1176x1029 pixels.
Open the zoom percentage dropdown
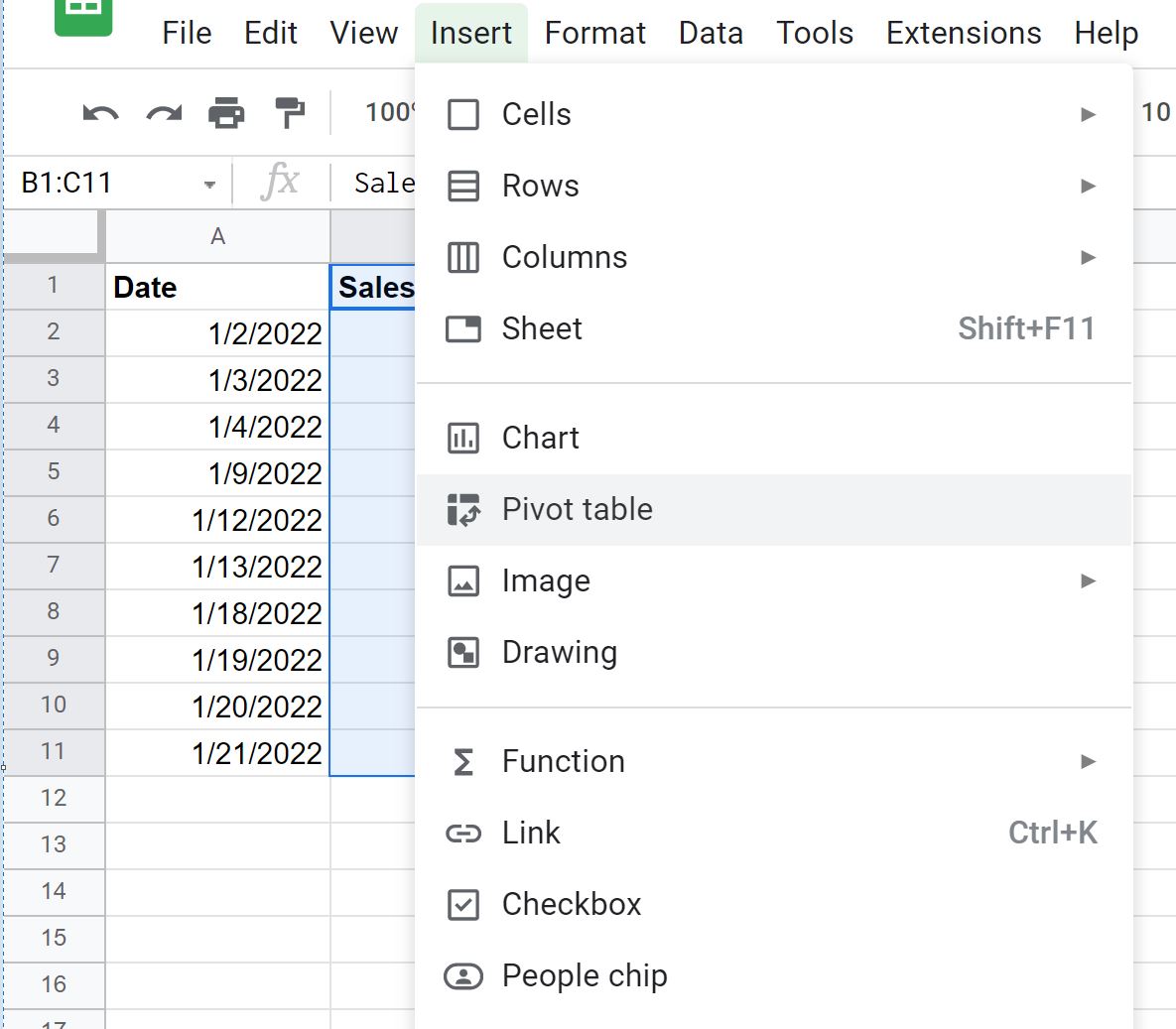(389, 112)
